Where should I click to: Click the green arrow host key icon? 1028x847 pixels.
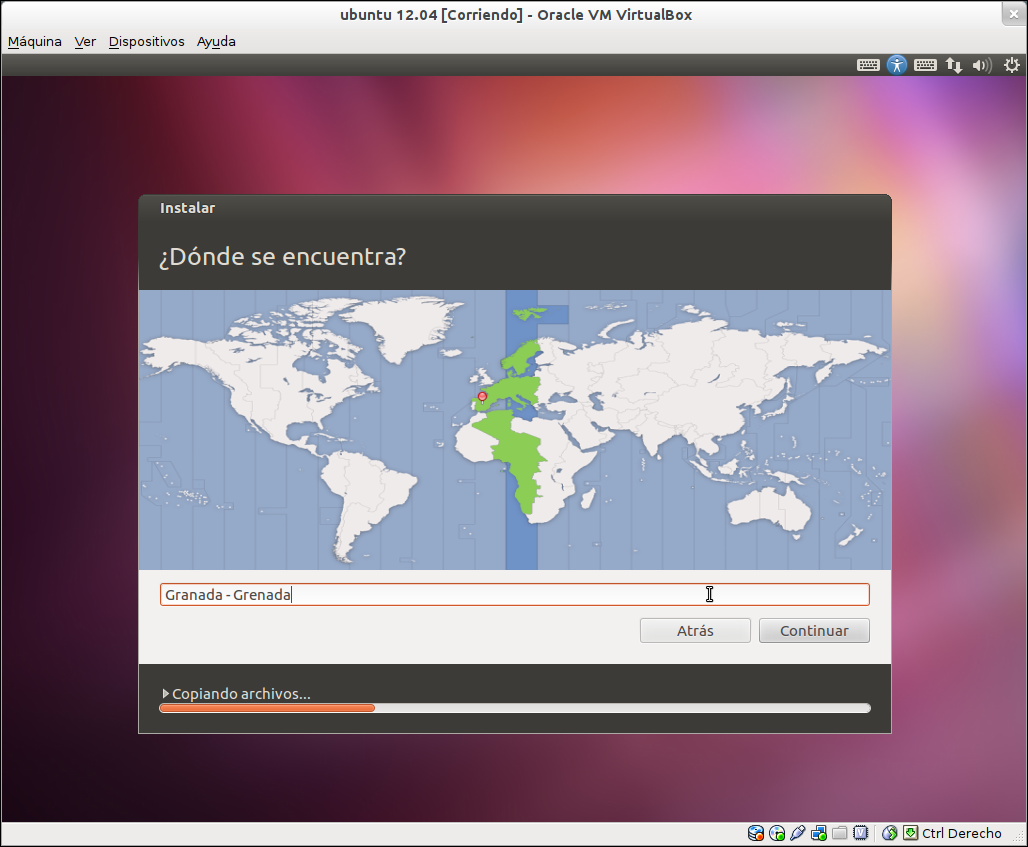coord(911,833)
